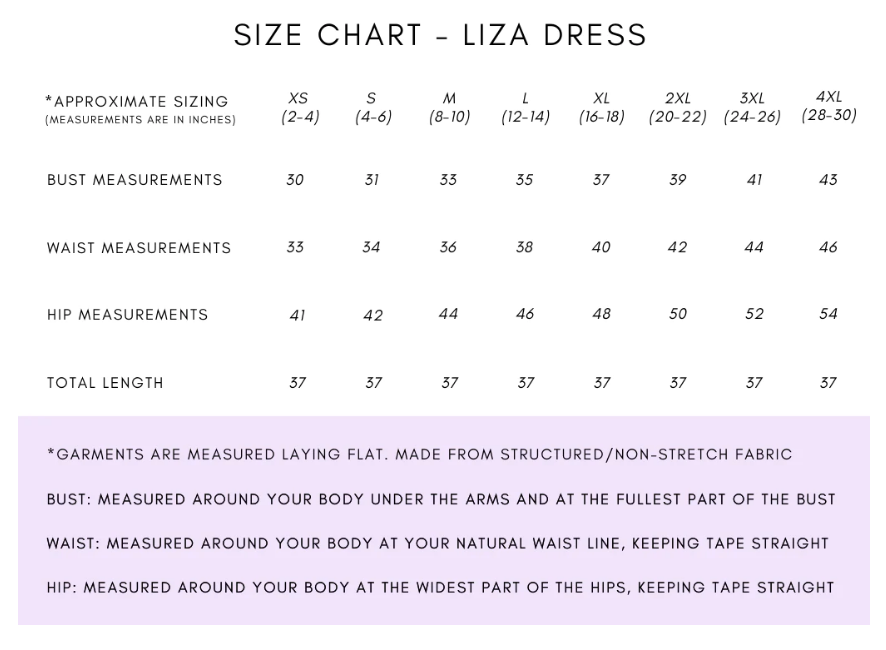Click the Size Chart - Liza Dress title
The width and height of the screenshot is (886, 650).
click(440, 35)
